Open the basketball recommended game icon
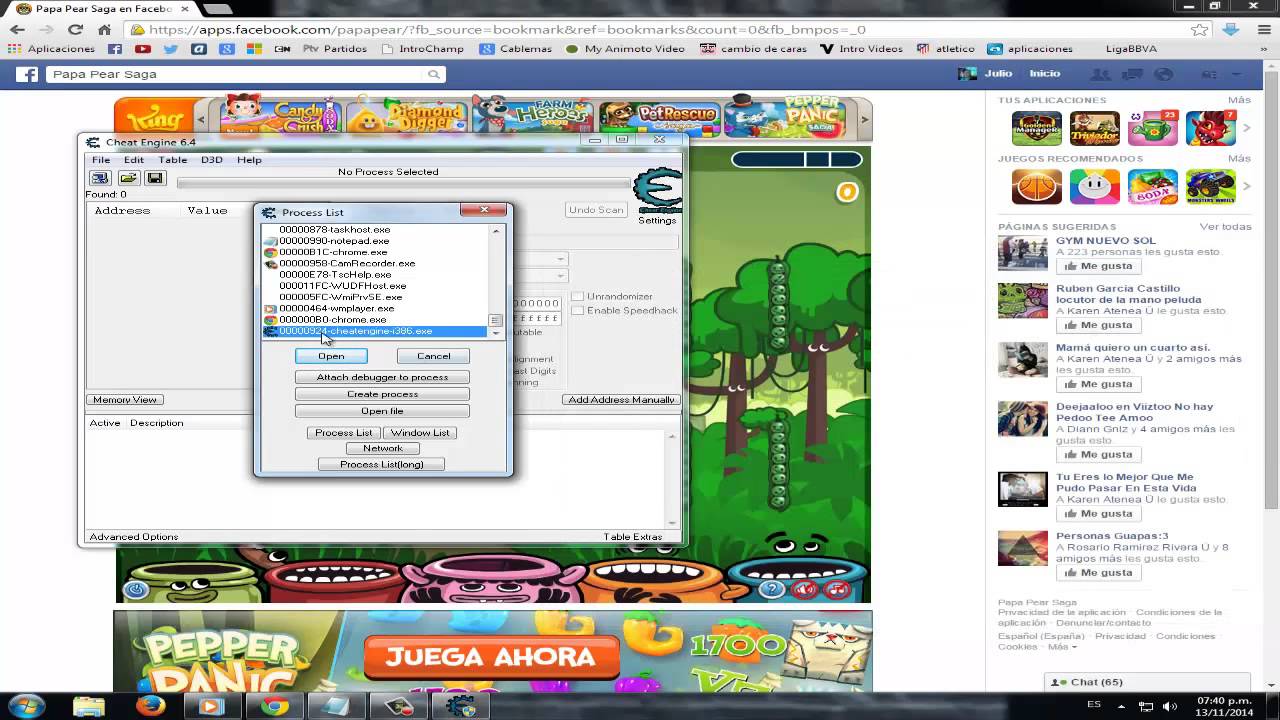The width and height of the screenshot is (1280, 720). pyautogui.click(x=1037, y=187)
